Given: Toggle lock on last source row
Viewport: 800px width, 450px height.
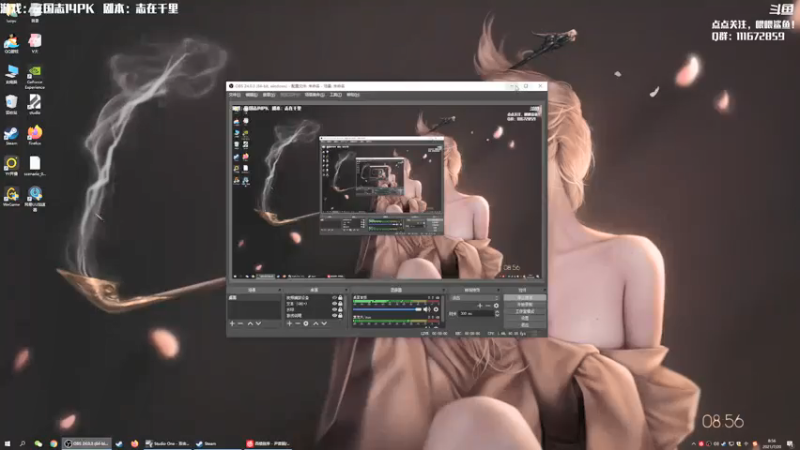Looking at the screenshot, I should click(340, 316).
